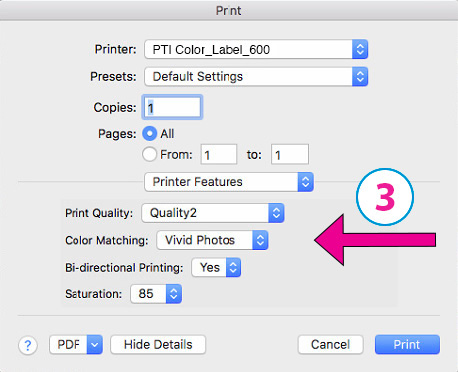Click the pink arrow annotation
Screen dimensions: 458x372
[375, 240]
